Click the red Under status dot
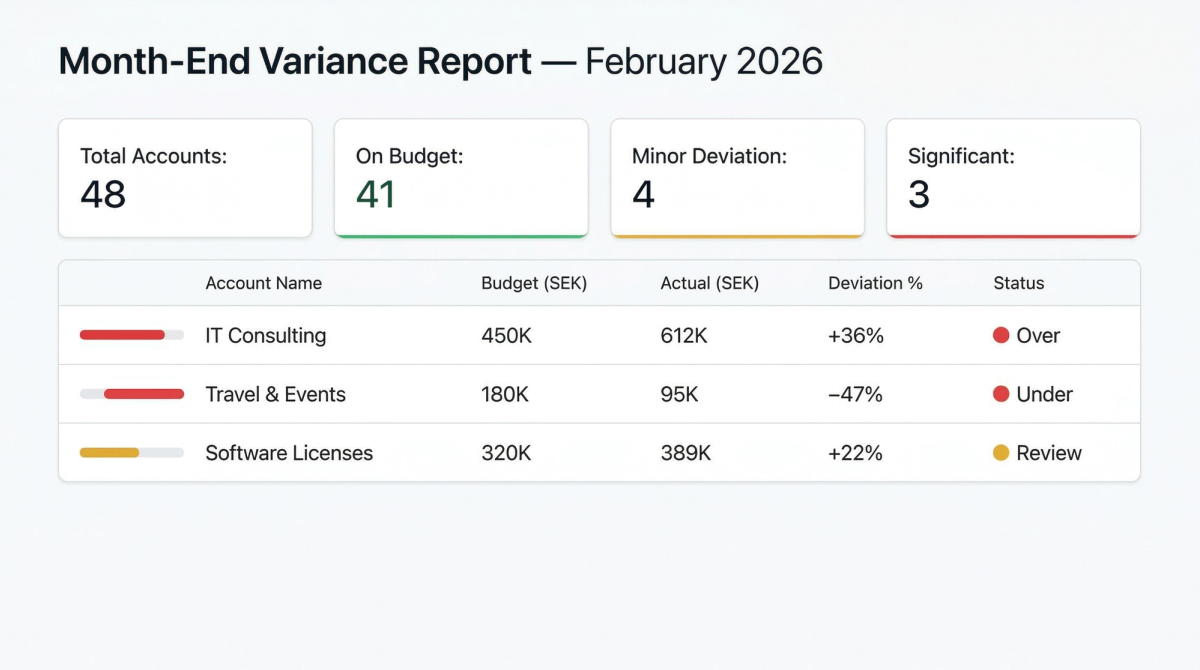Viewport: 1200px width, 670px height. [1000, 394]
